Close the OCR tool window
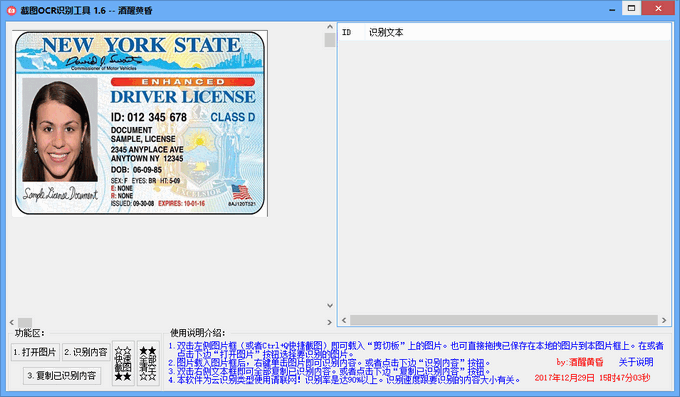 pyautogui.click(x=658, y=8)
